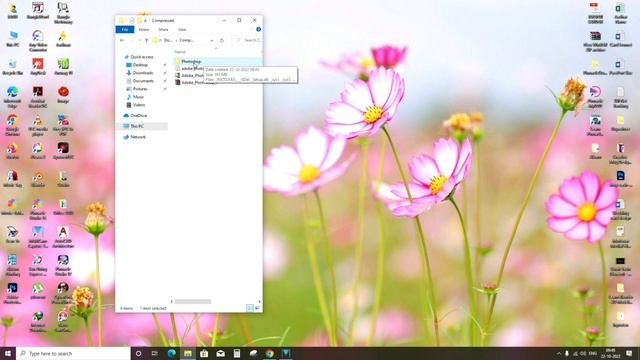Open the Share ribbon tab
Screen dimensions: 640x360
163,29
